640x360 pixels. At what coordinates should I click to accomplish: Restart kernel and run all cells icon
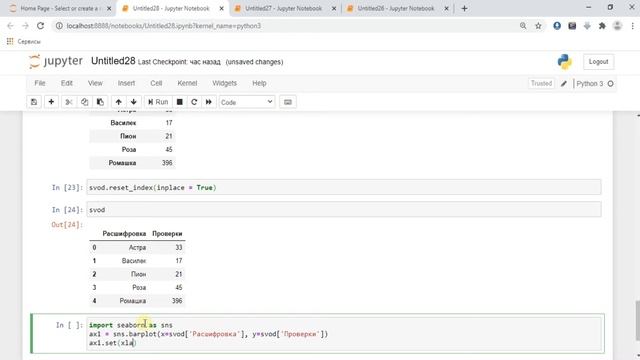pyautogui.click(x=209, y=102)
